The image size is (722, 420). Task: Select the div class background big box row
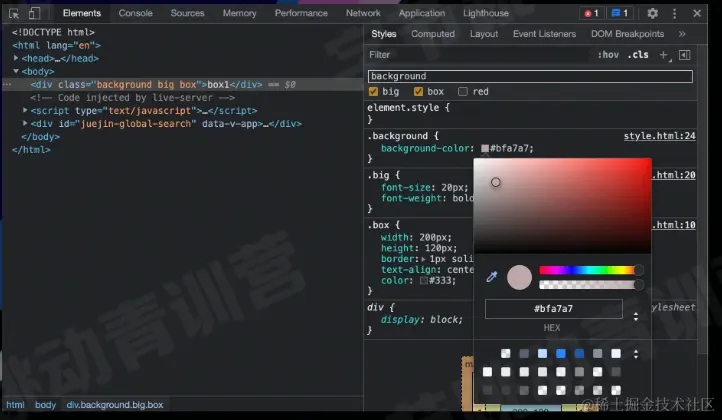pos(183,85)
